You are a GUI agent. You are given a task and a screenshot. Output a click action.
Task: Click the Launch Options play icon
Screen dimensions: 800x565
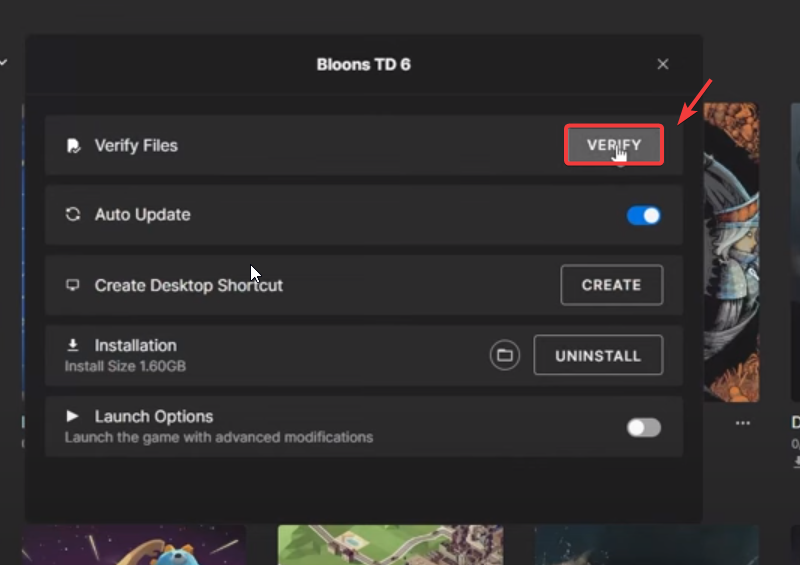(x=72, y=416)
